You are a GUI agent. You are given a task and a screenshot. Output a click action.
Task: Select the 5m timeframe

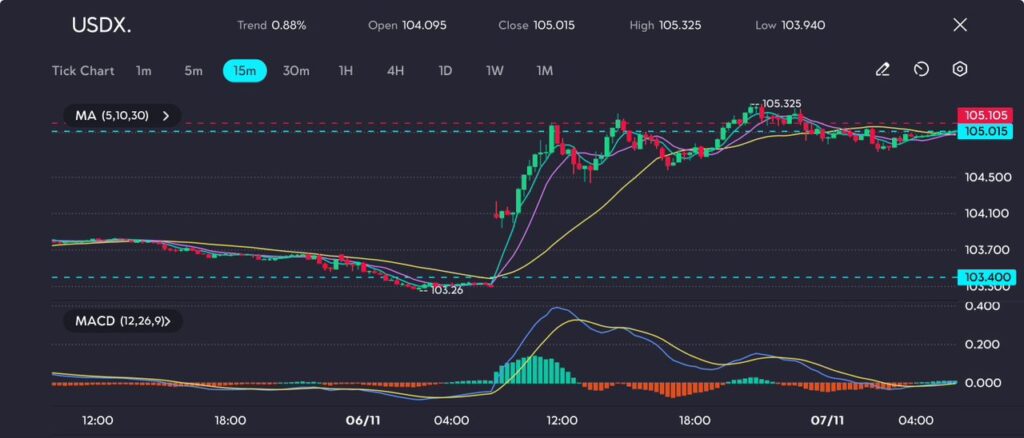pos(193,71)
